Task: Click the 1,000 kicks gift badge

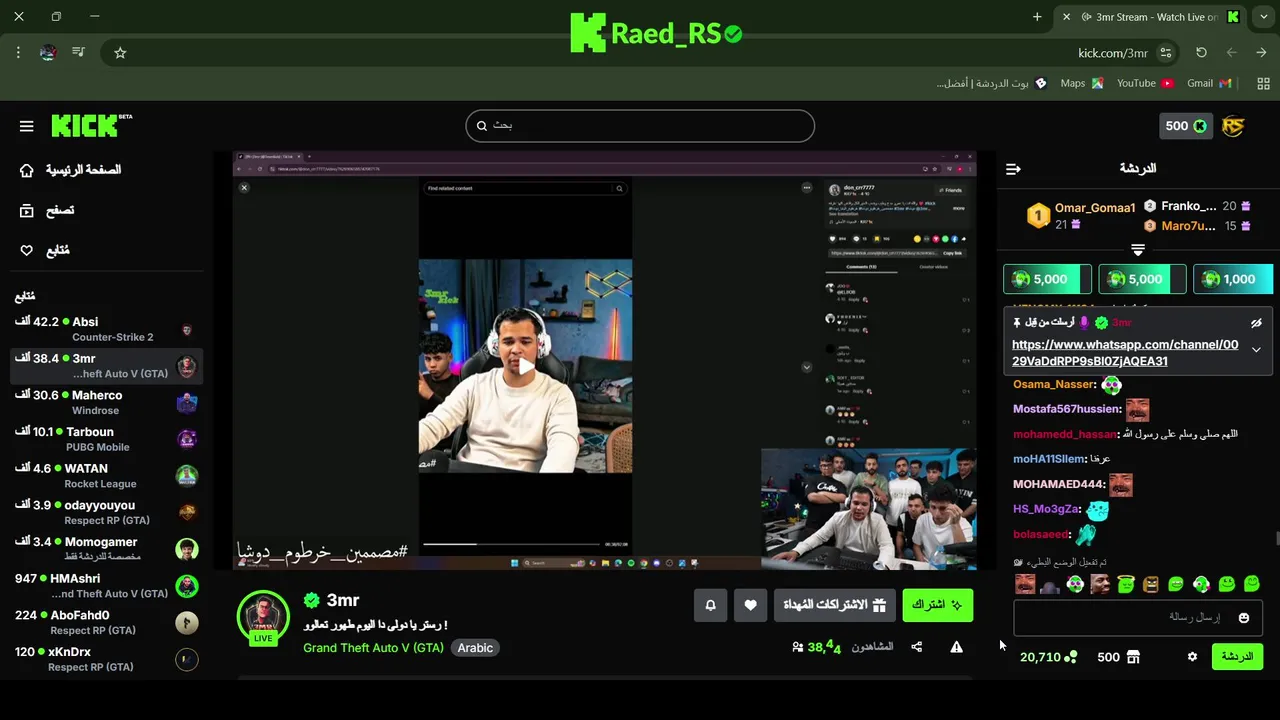Action: [x=1233, y=279]
